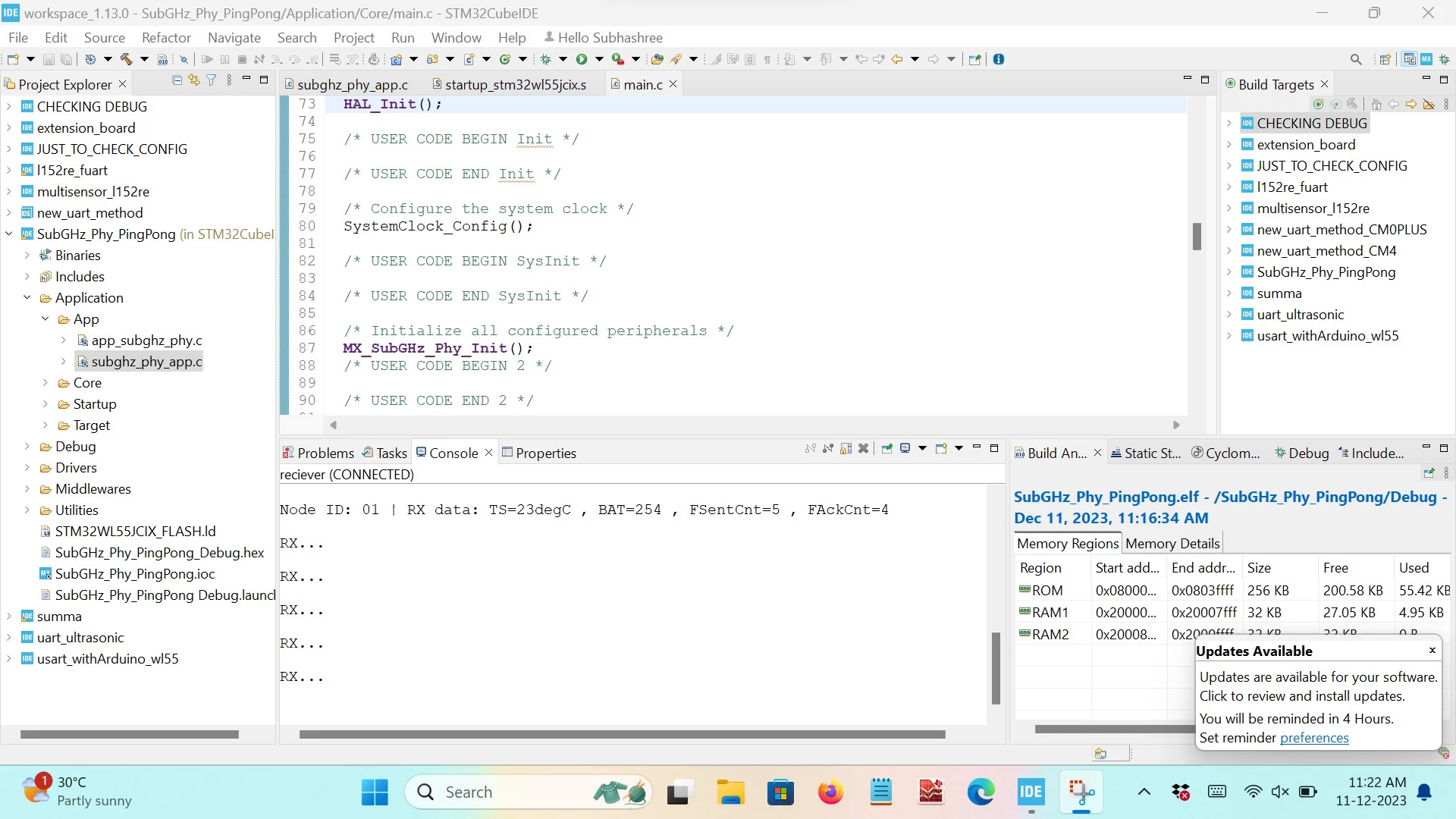Collapse the SubGHz_Phy_PingPong project tree

(9, 234)
